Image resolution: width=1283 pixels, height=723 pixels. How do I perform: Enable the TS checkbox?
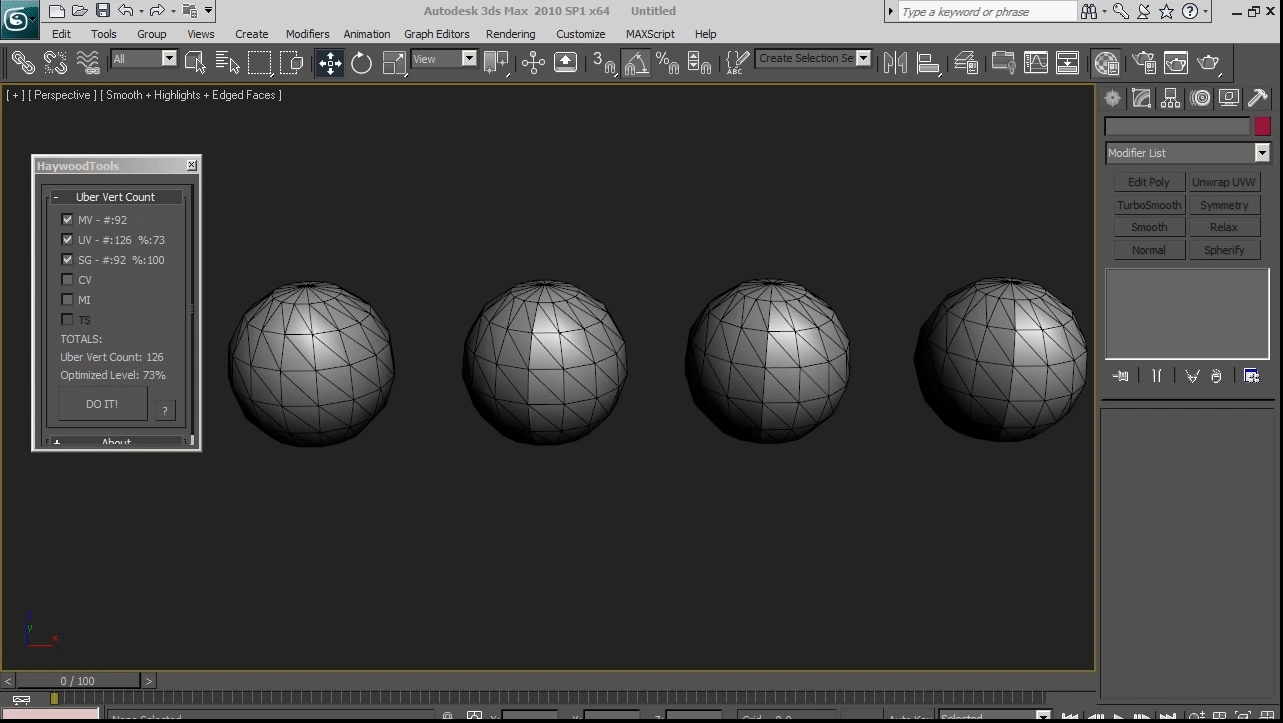click(67, 320)
